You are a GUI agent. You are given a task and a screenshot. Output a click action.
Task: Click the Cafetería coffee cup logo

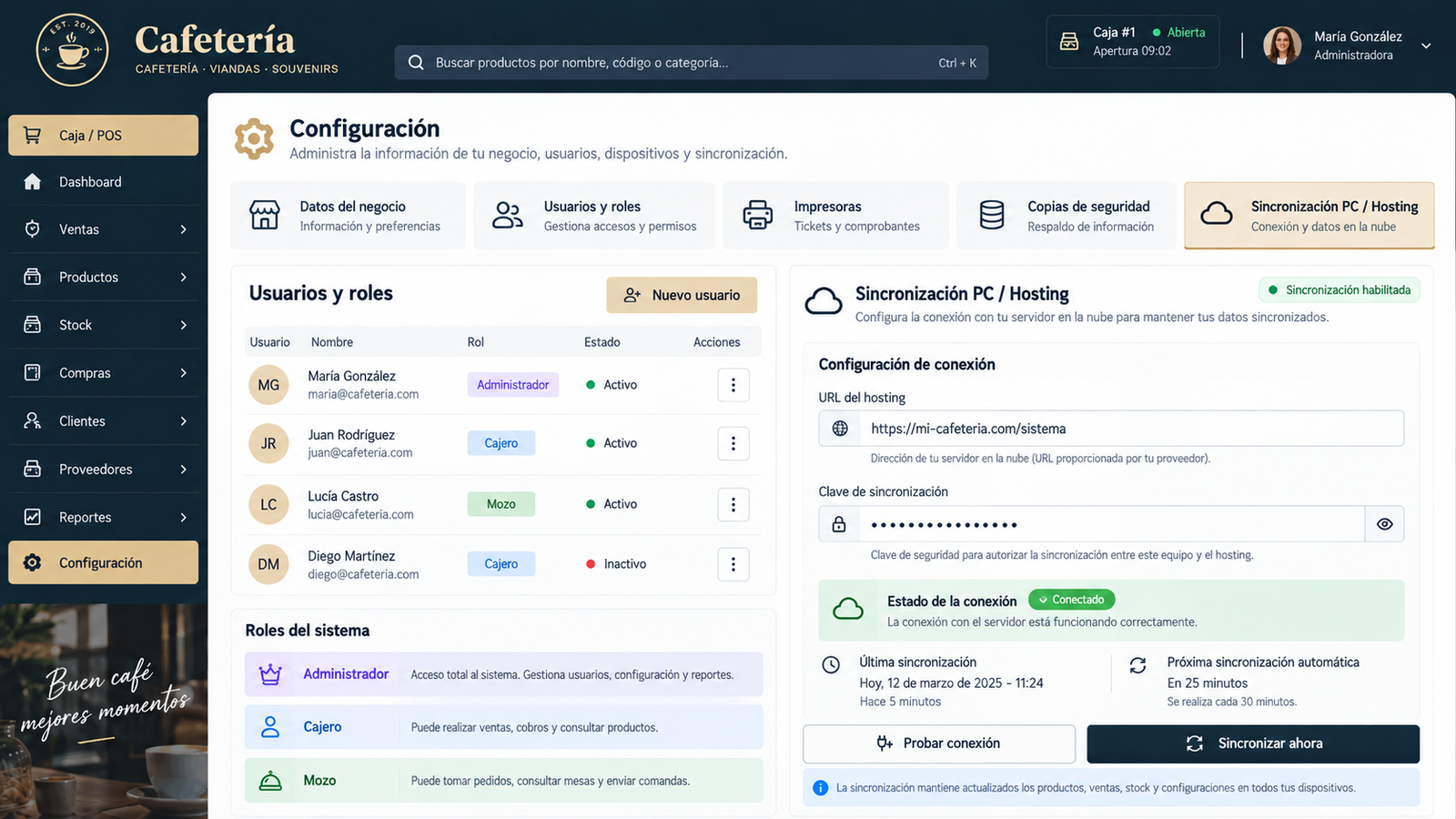tap(72, 50)
